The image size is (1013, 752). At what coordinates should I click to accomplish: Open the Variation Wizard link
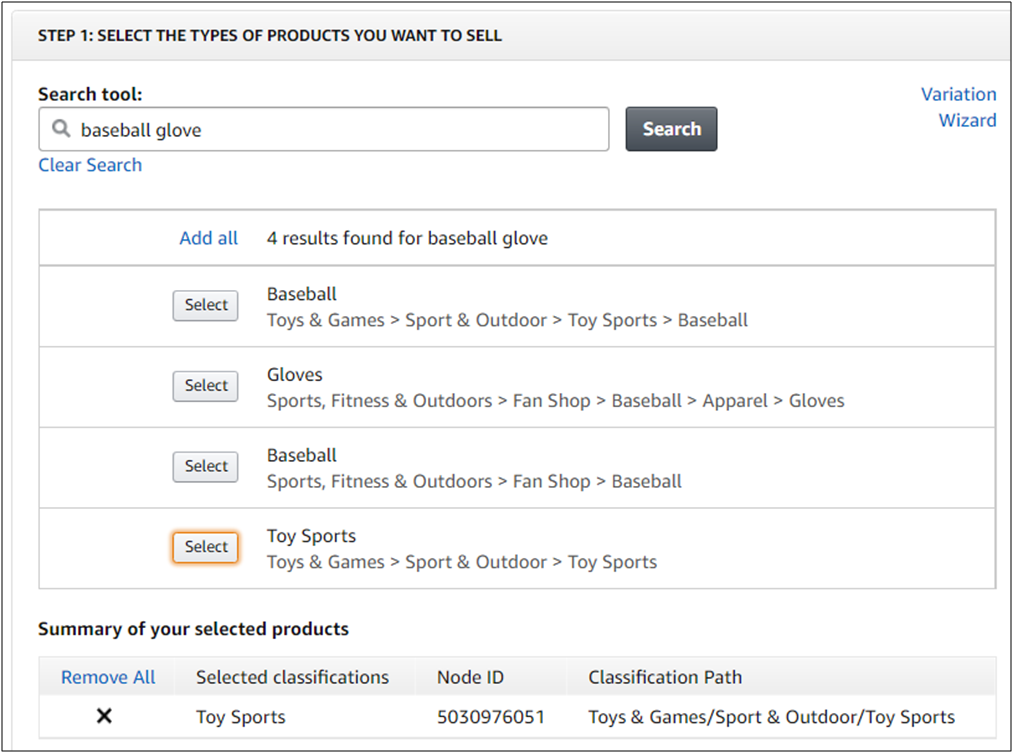[x=958, y=107]
